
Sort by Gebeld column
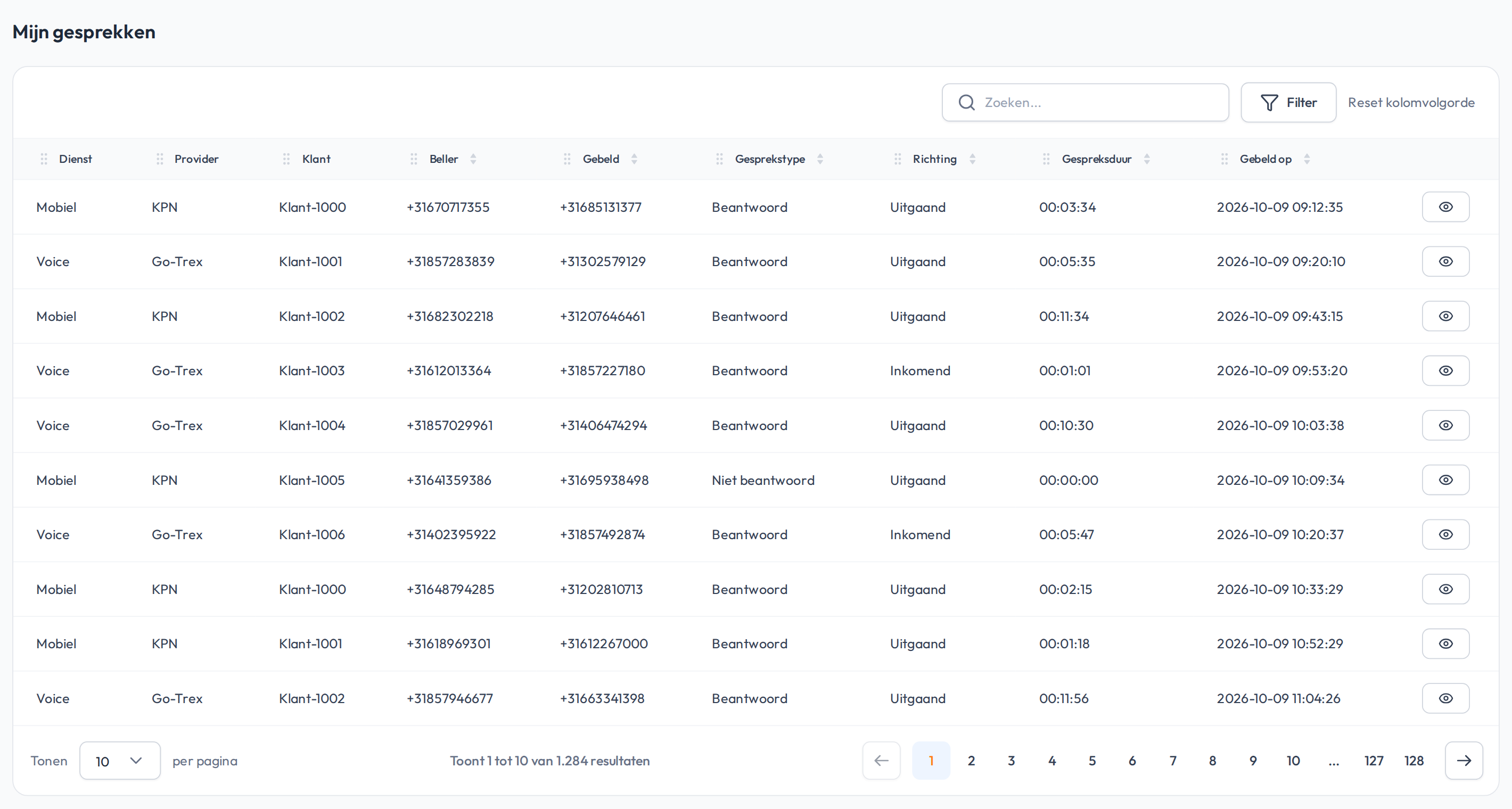(634, 159)
